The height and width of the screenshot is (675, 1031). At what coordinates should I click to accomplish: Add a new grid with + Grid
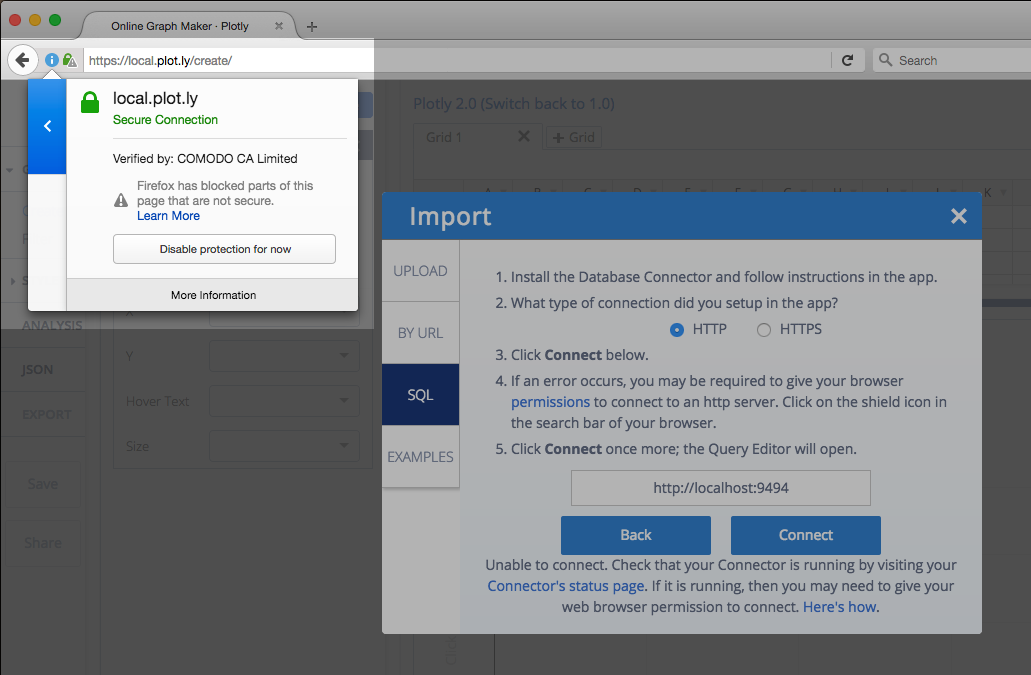pos(573,137)
